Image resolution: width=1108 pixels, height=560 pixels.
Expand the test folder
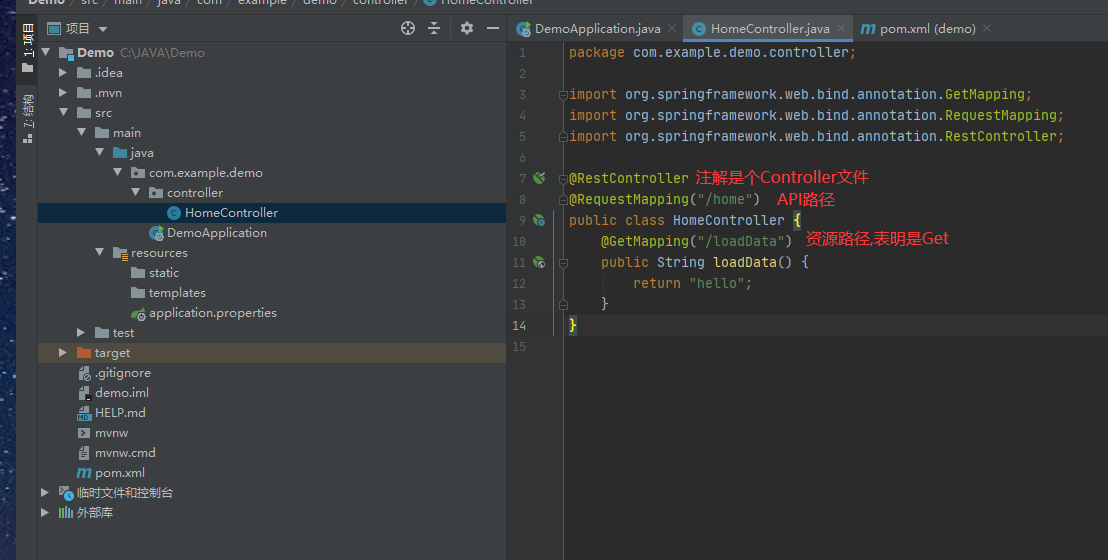[81, 332]
